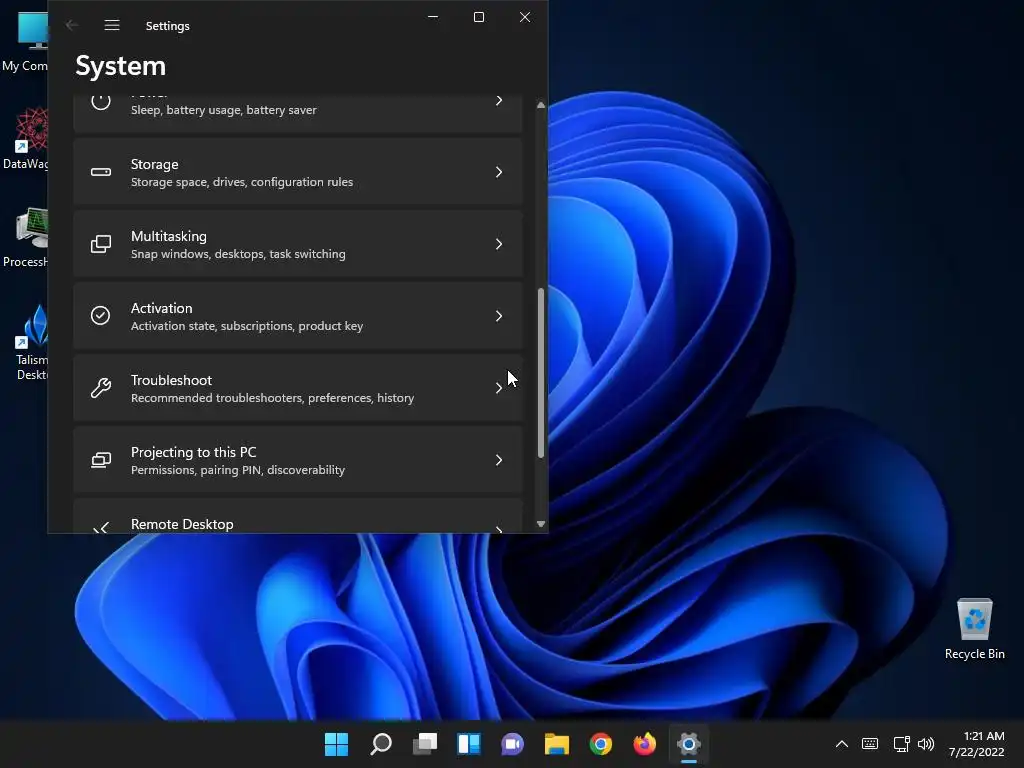The image size is (1024, 768).
Task: Close the Settings window
Action: (x=524, y=17)
